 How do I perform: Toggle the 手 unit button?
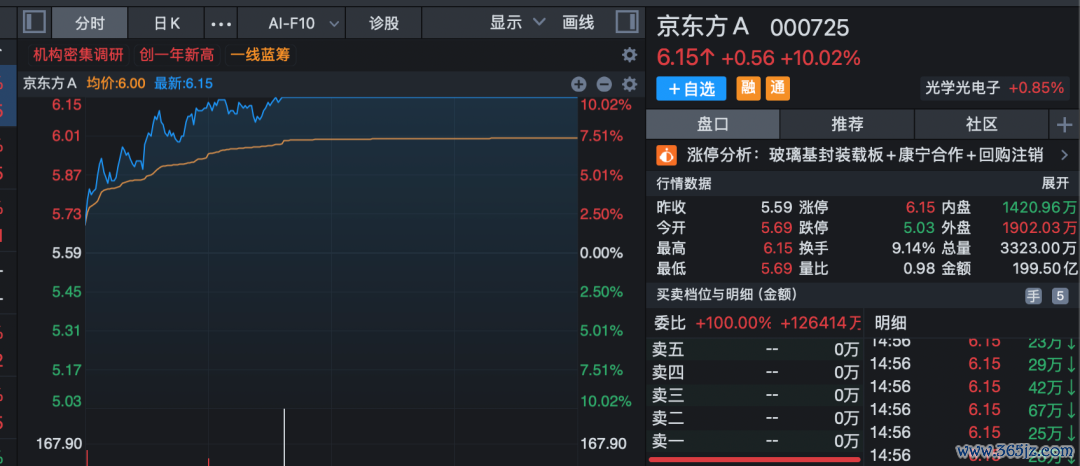pos(1034,296)
